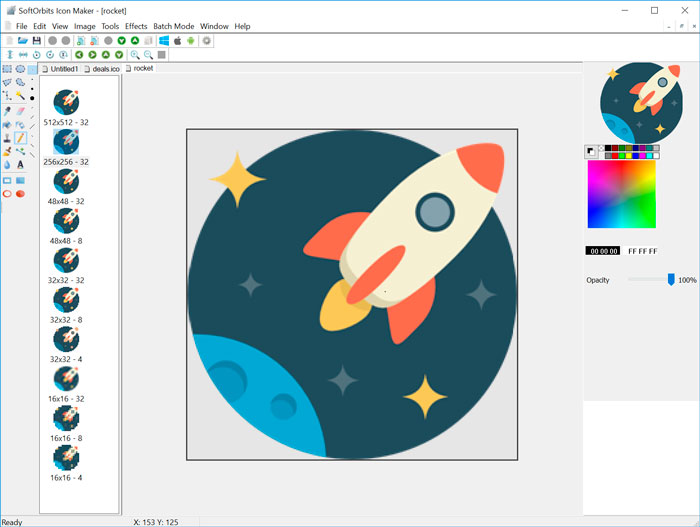Select the Magic Wand tool
700x527 pixels.
coord(20,96)
